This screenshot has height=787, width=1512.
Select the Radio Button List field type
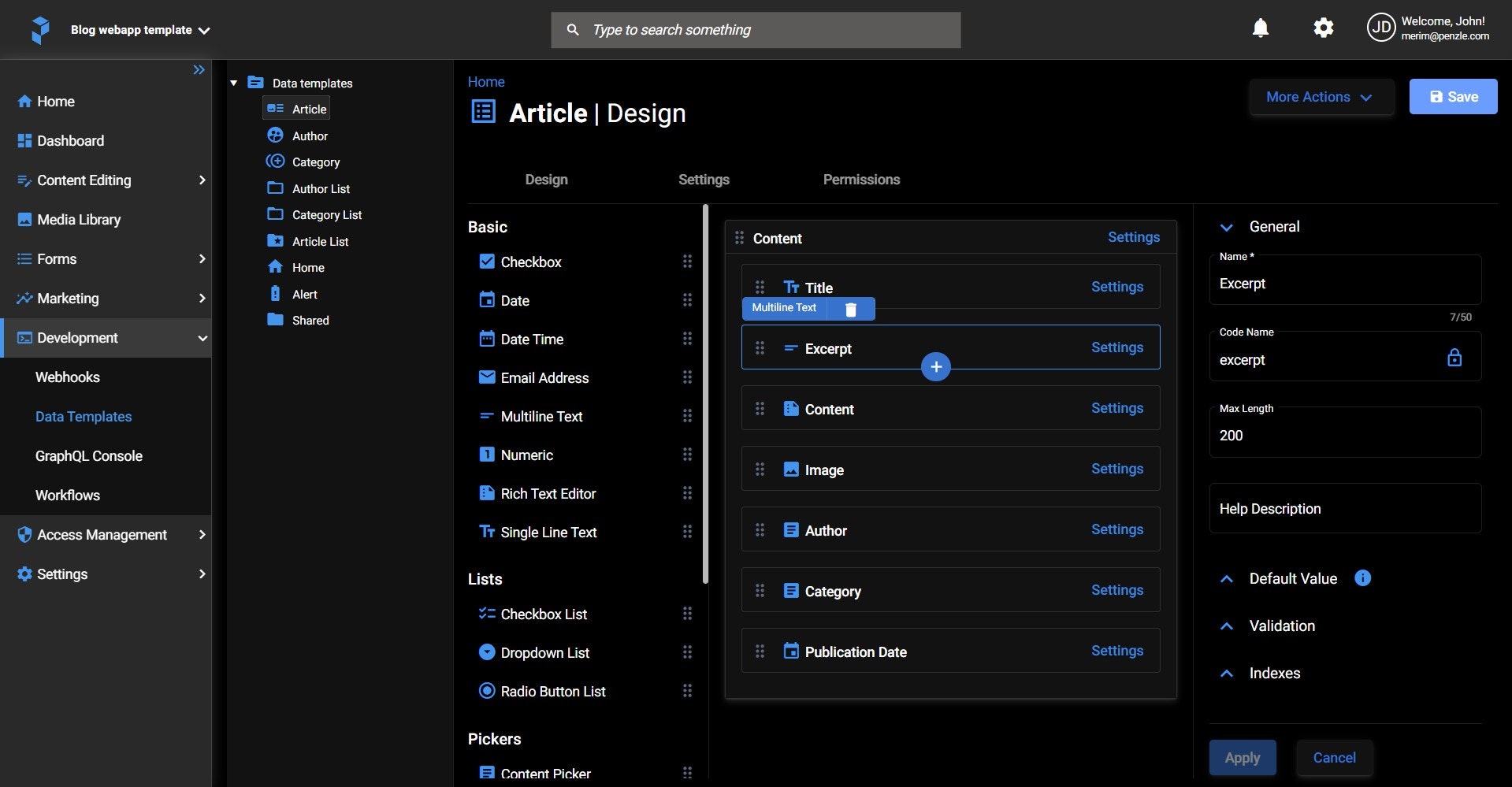[x=542, y=691]
